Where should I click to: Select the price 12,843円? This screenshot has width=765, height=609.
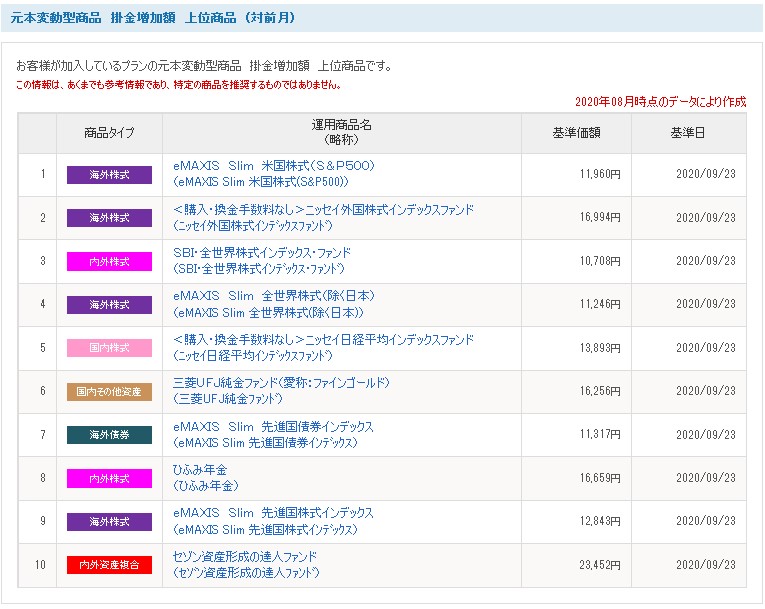[x=600, y=521]
